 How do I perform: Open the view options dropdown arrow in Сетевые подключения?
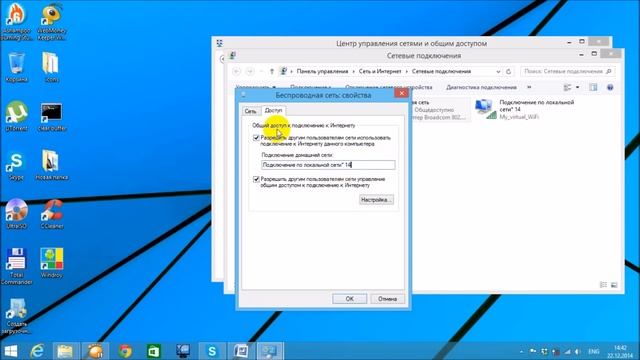(x=578, y=87)
